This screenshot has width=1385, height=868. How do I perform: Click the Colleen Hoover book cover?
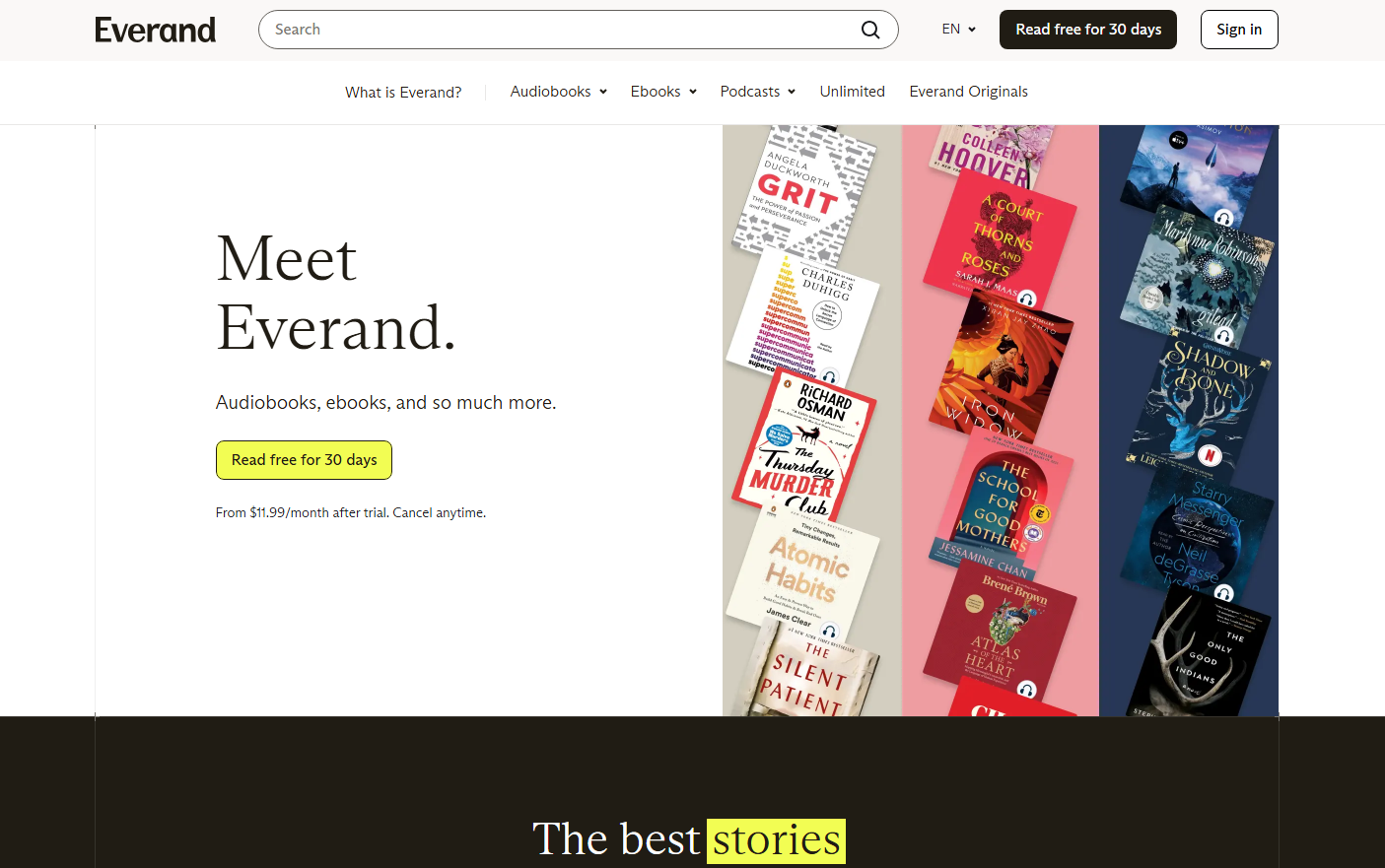point(992,156)
